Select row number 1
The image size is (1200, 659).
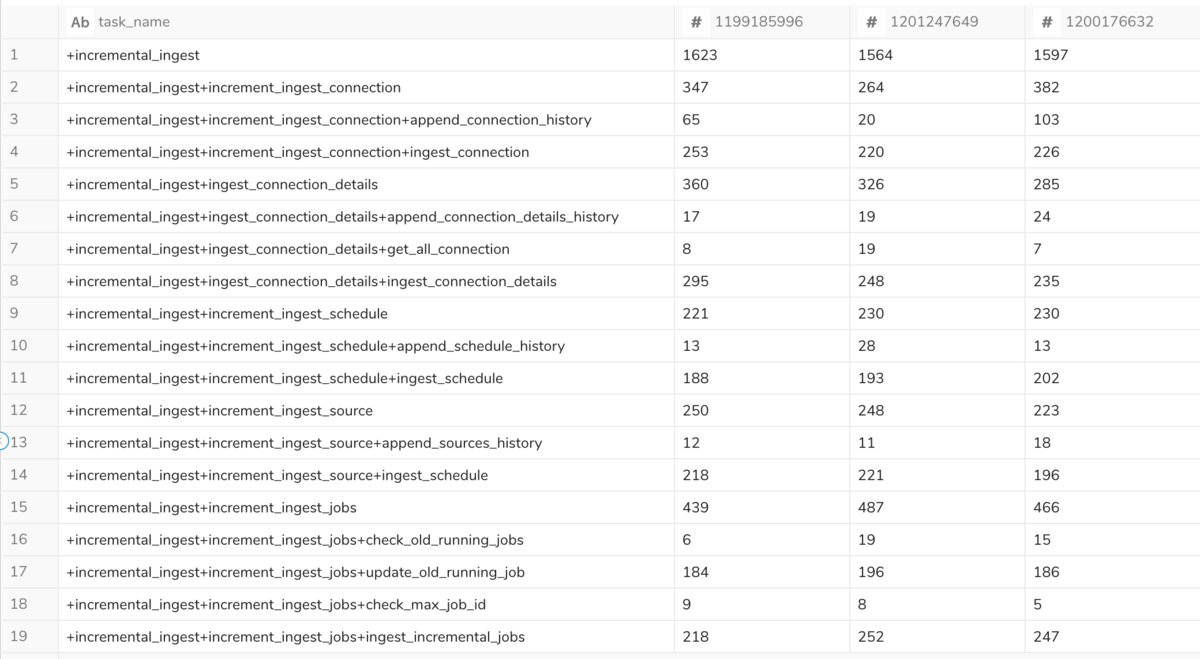tap(14, 55)
